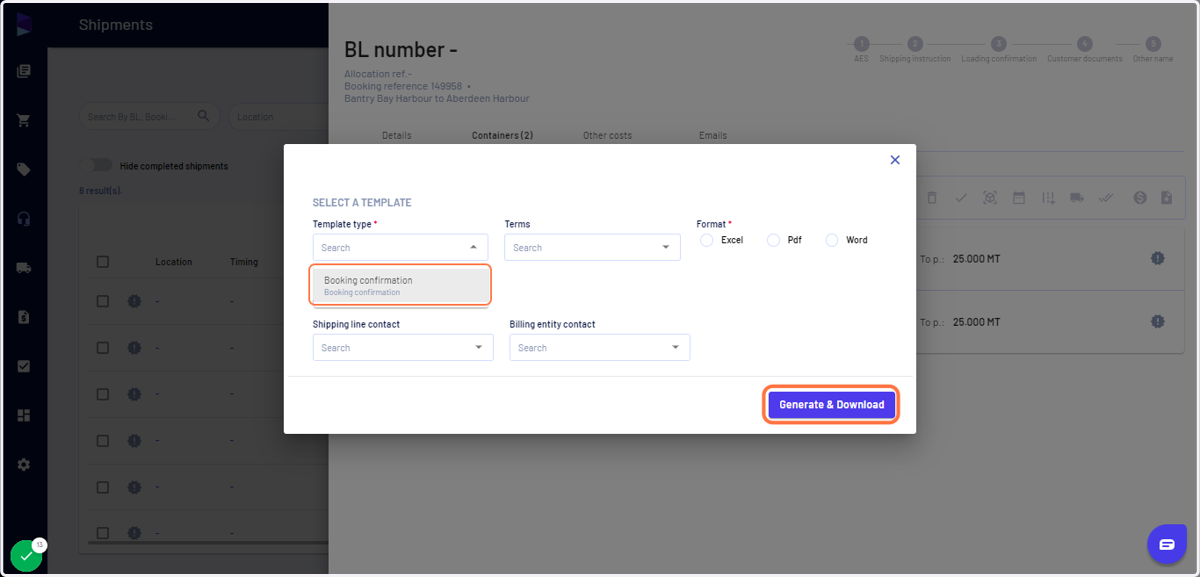Click the Timing column header
Viewport: 1200px width, 577px height.
244,262
